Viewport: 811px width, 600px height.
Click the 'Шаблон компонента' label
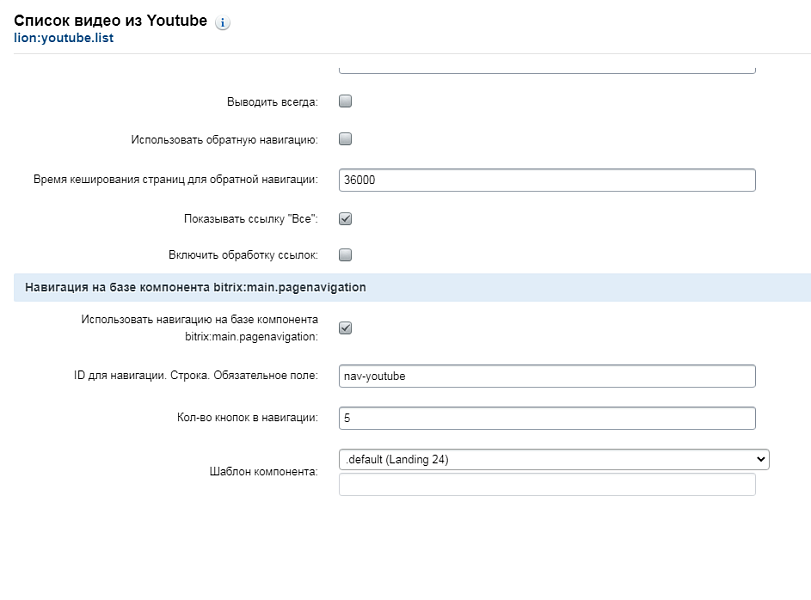258,472
